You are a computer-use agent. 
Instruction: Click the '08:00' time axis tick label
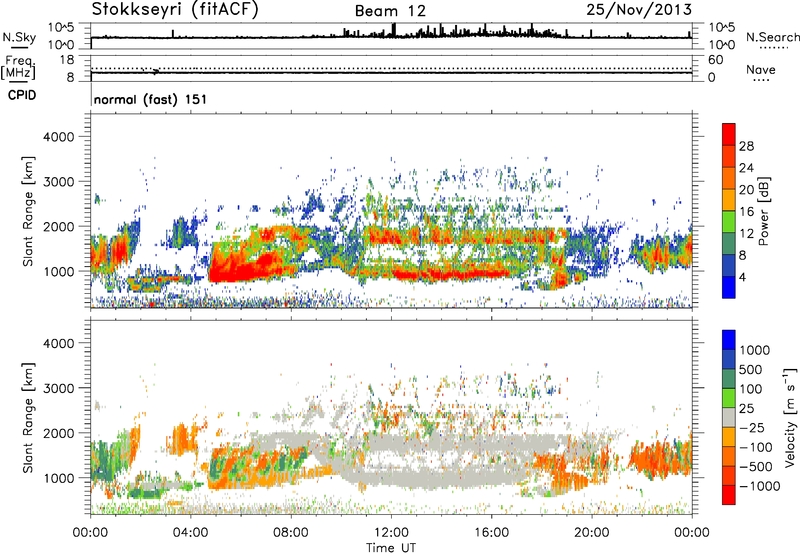pos(291,533)
